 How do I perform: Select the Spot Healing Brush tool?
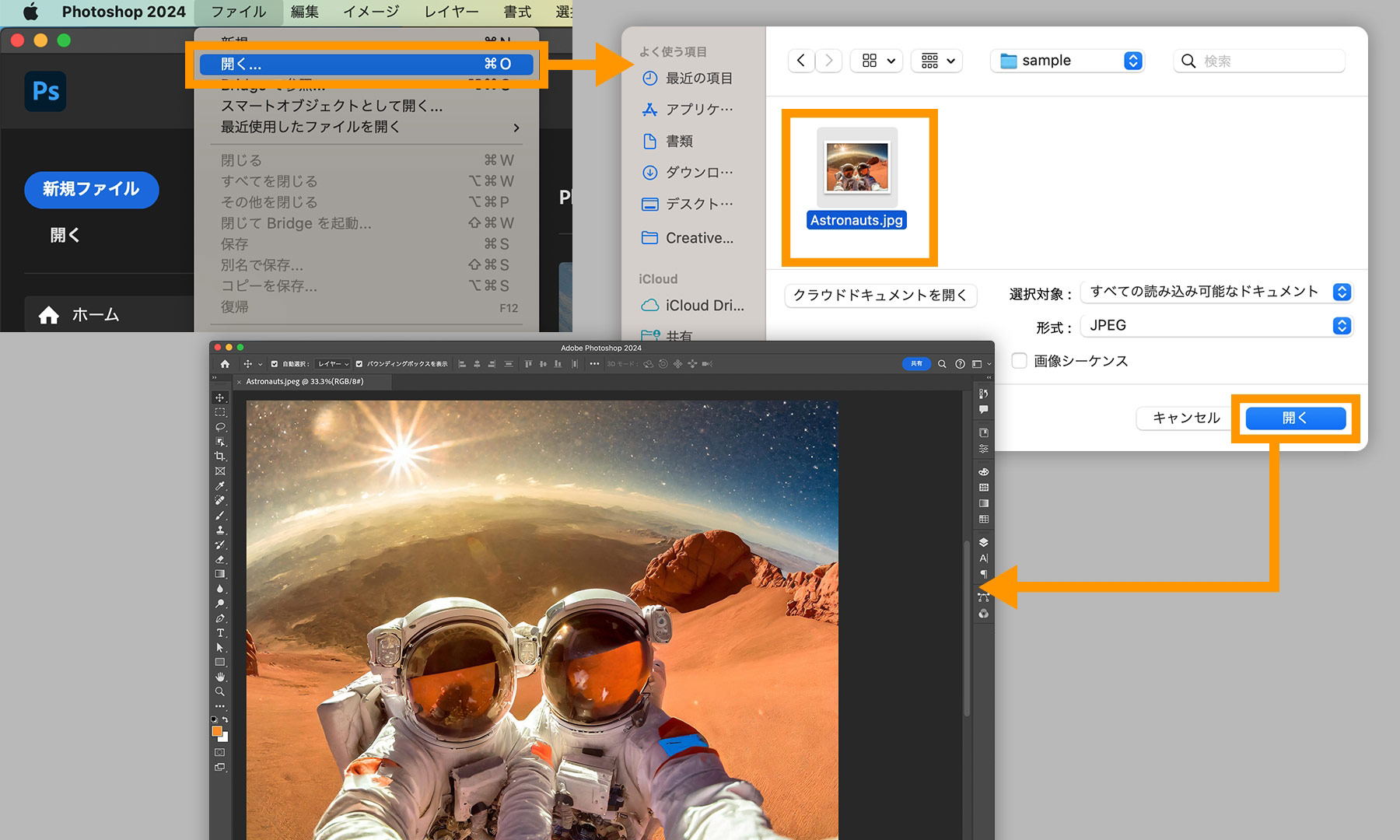tap(220, 501)
